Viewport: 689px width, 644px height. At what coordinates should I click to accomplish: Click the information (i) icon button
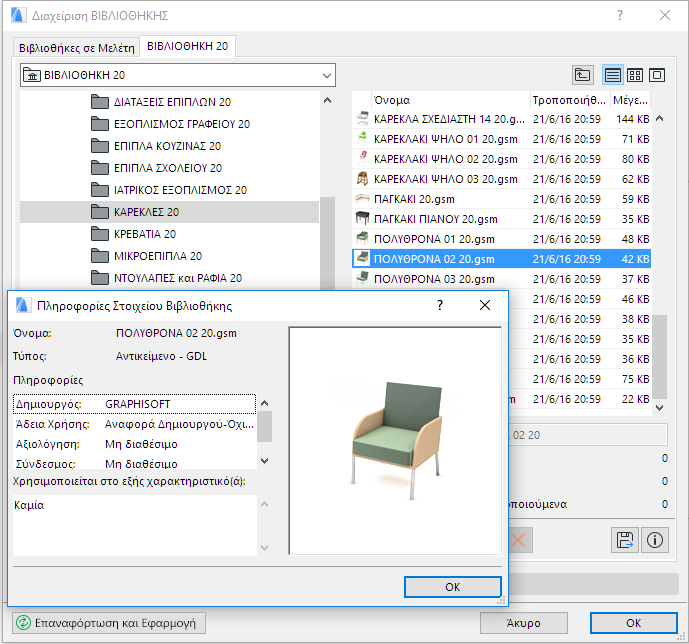click(655, 540)
